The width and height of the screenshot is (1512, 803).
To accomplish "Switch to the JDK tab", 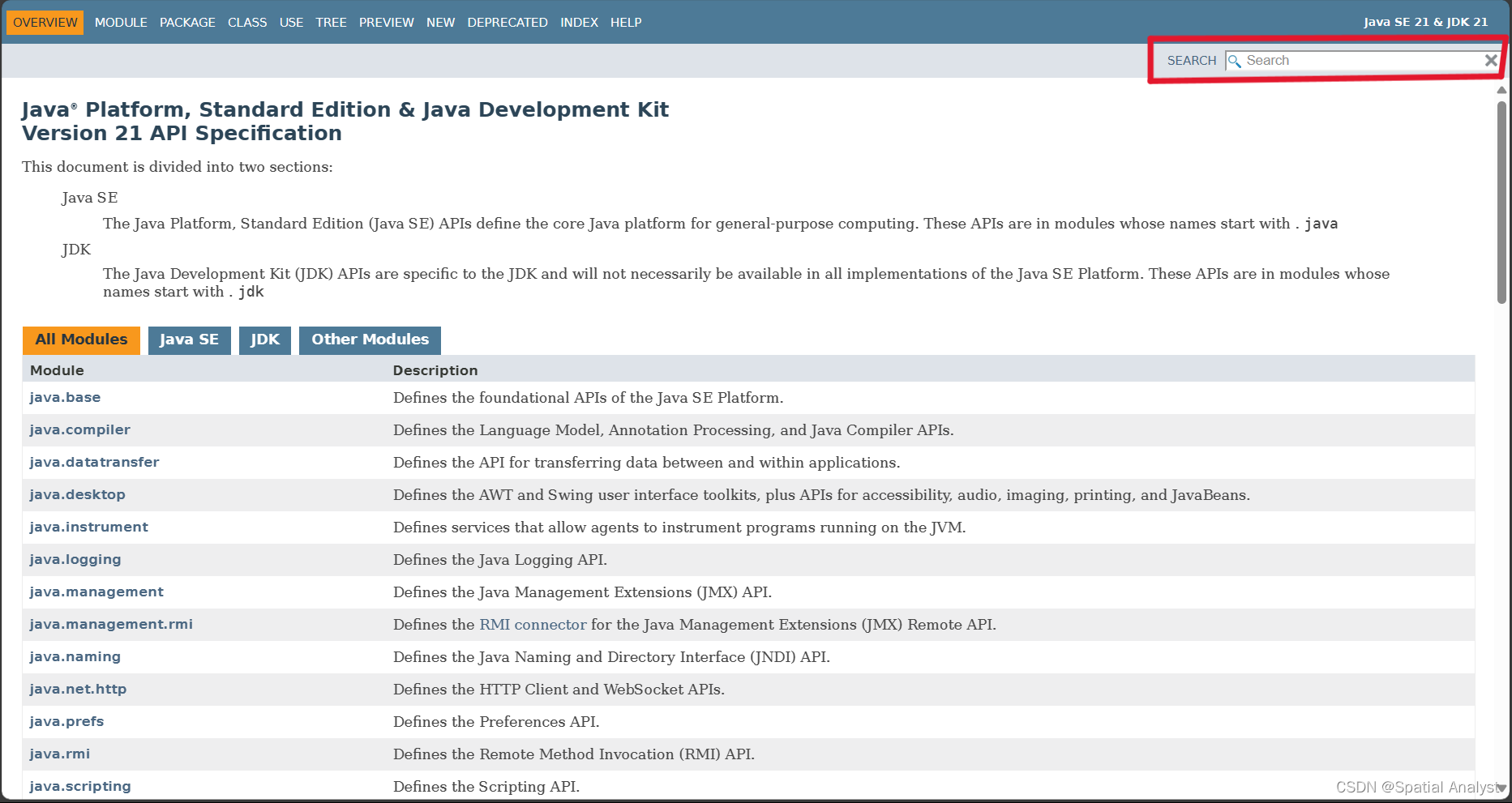I will pyautogui.click(x=265, y=340).
